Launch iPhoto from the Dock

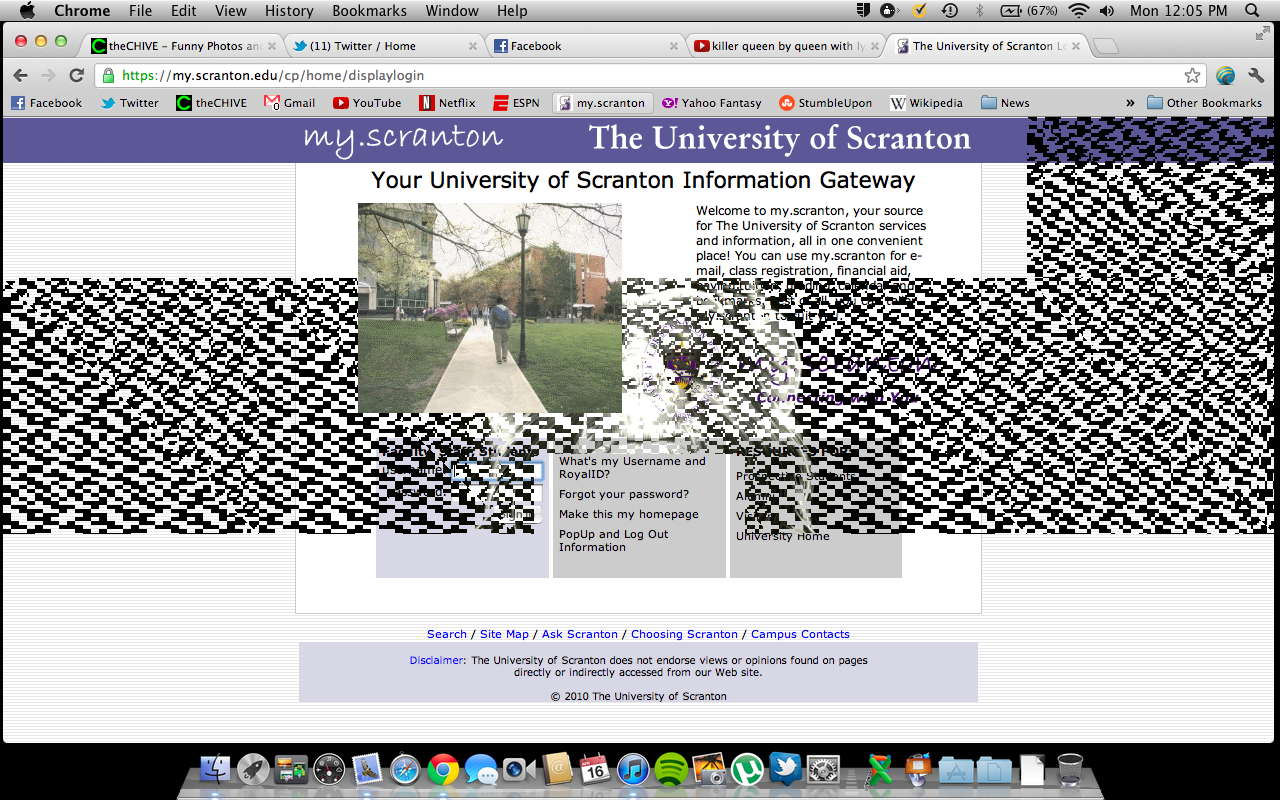(709, 768)
